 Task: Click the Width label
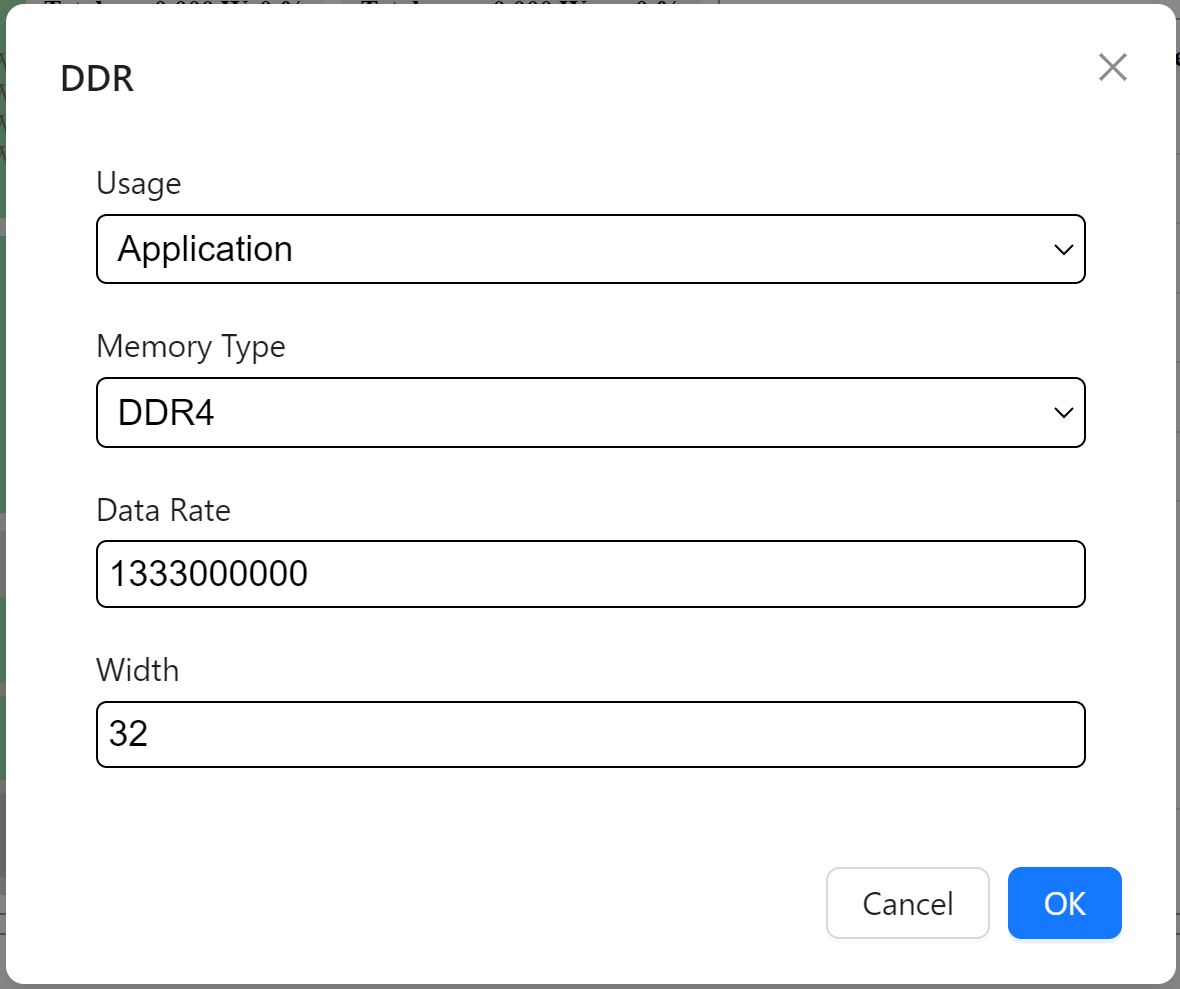tap(138, 671)
